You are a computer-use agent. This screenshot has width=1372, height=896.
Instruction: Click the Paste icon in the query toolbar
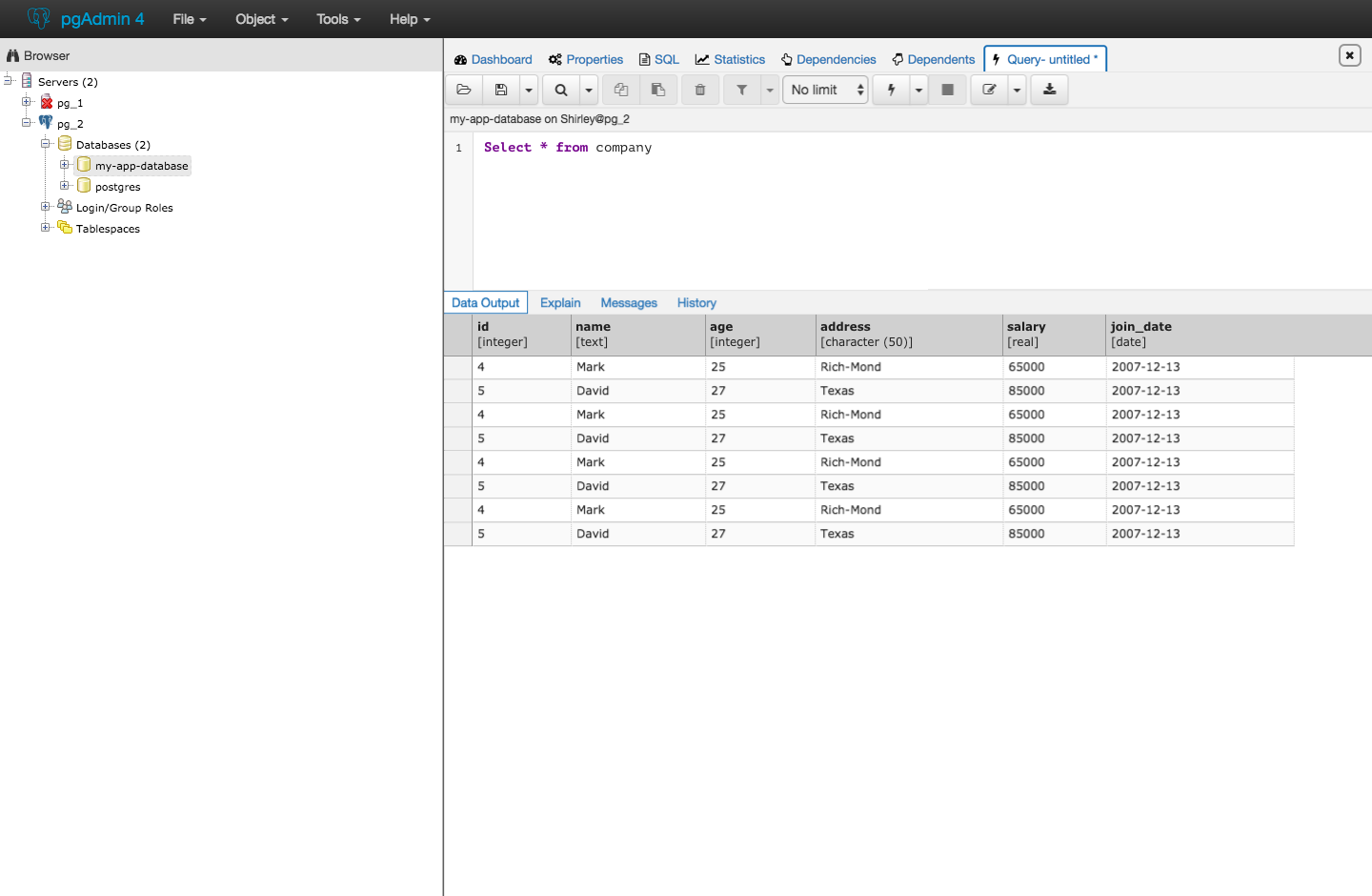tap(658, 90)
